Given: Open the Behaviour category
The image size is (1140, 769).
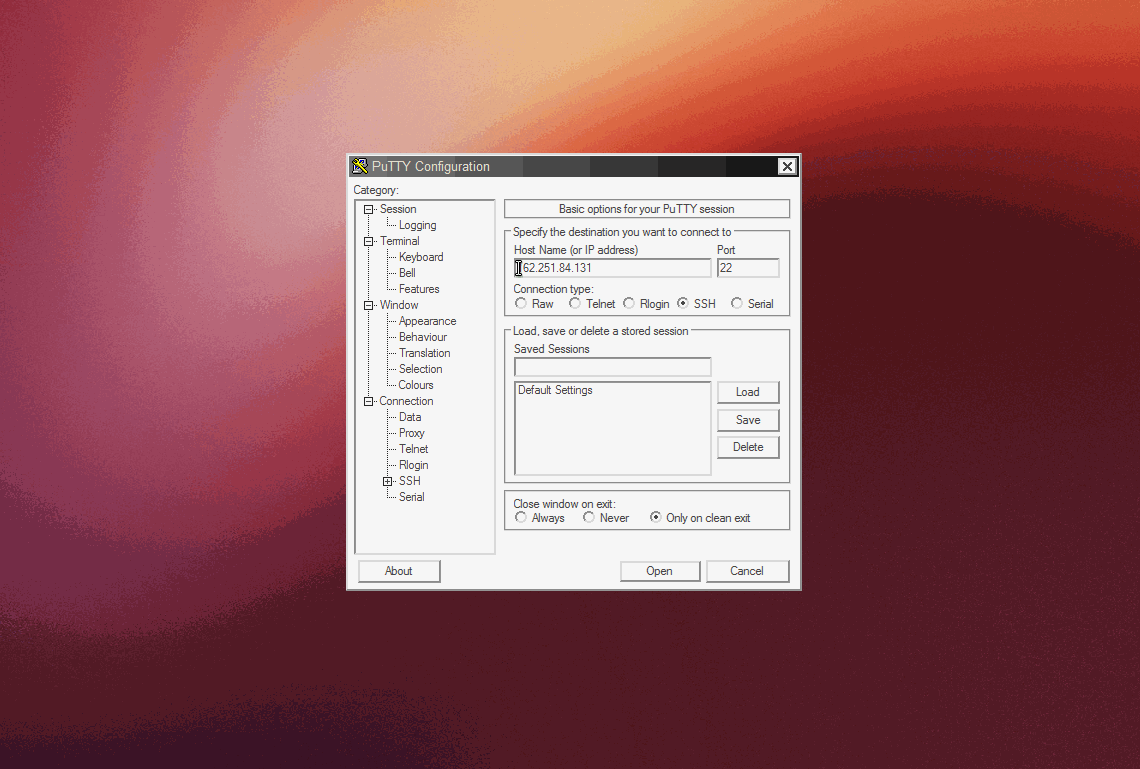Looking at the screenshot, I should (422, 337).
